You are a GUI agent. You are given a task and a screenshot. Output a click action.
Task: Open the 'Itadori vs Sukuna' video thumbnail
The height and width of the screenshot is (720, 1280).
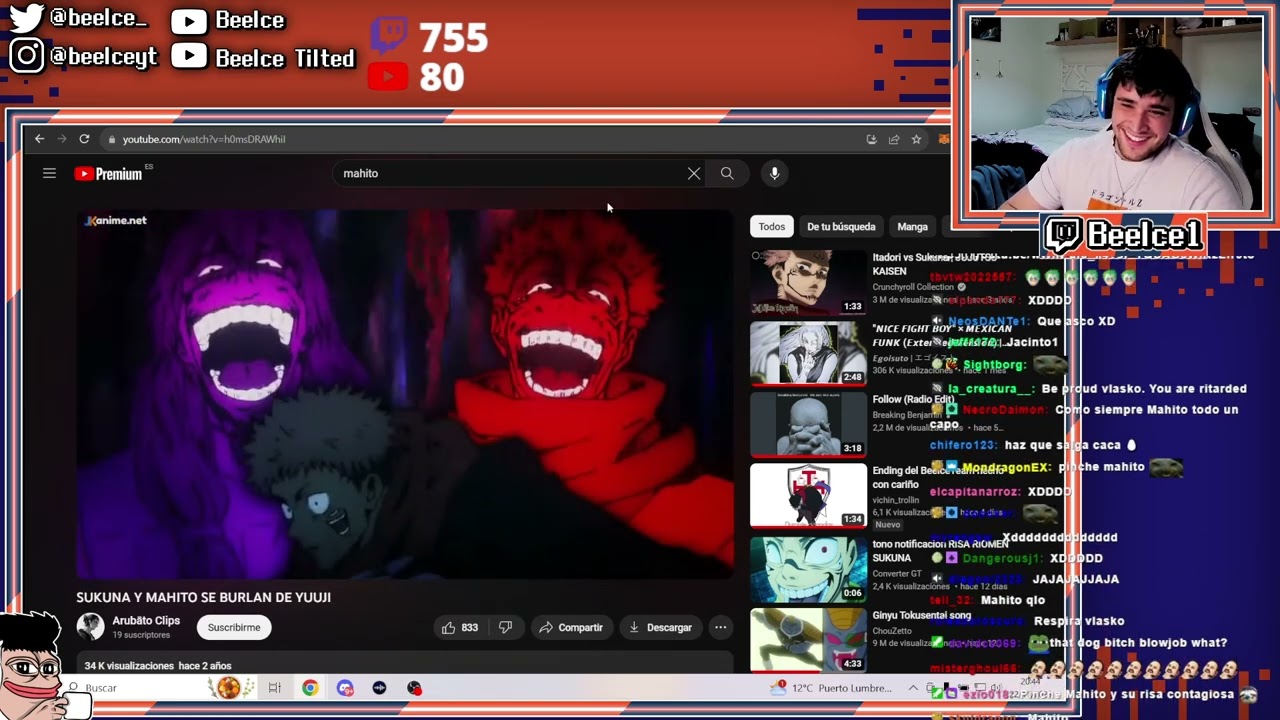[x=808, y=282]
